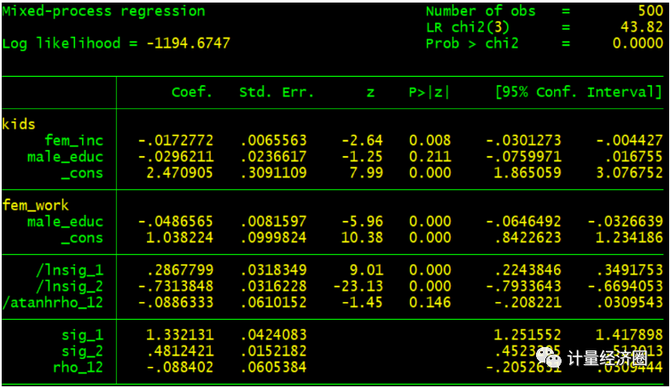Image resolution: width=670 pixels, height=388 pixels.
Task: Click the fem_work equation label
Action: [x=35, y=206]
